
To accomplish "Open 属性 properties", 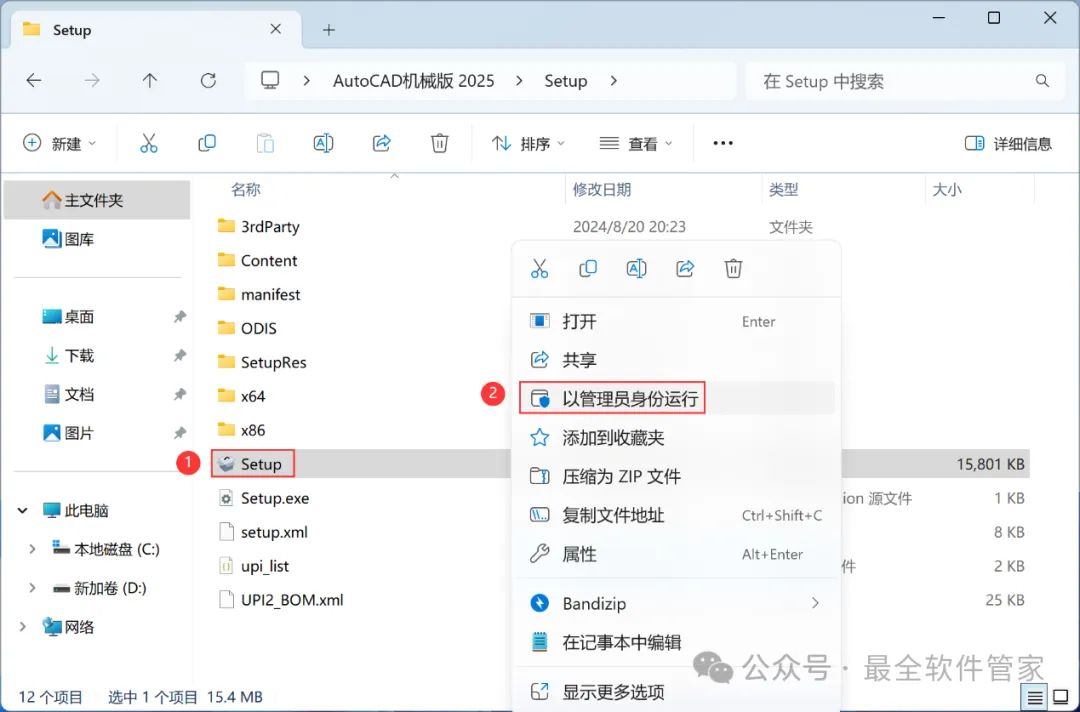I will pyautogui.click(x=675, y=554).
